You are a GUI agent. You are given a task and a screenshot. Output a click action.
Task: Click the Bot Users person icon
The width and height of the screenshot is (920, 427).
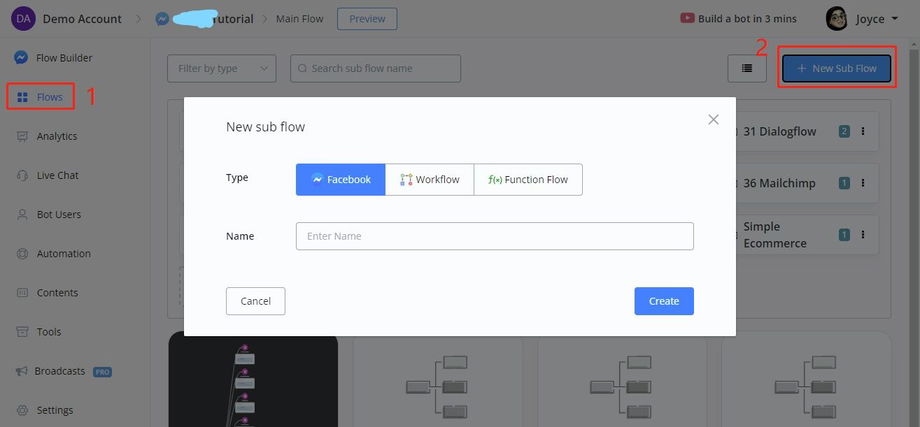click(22, 215)
